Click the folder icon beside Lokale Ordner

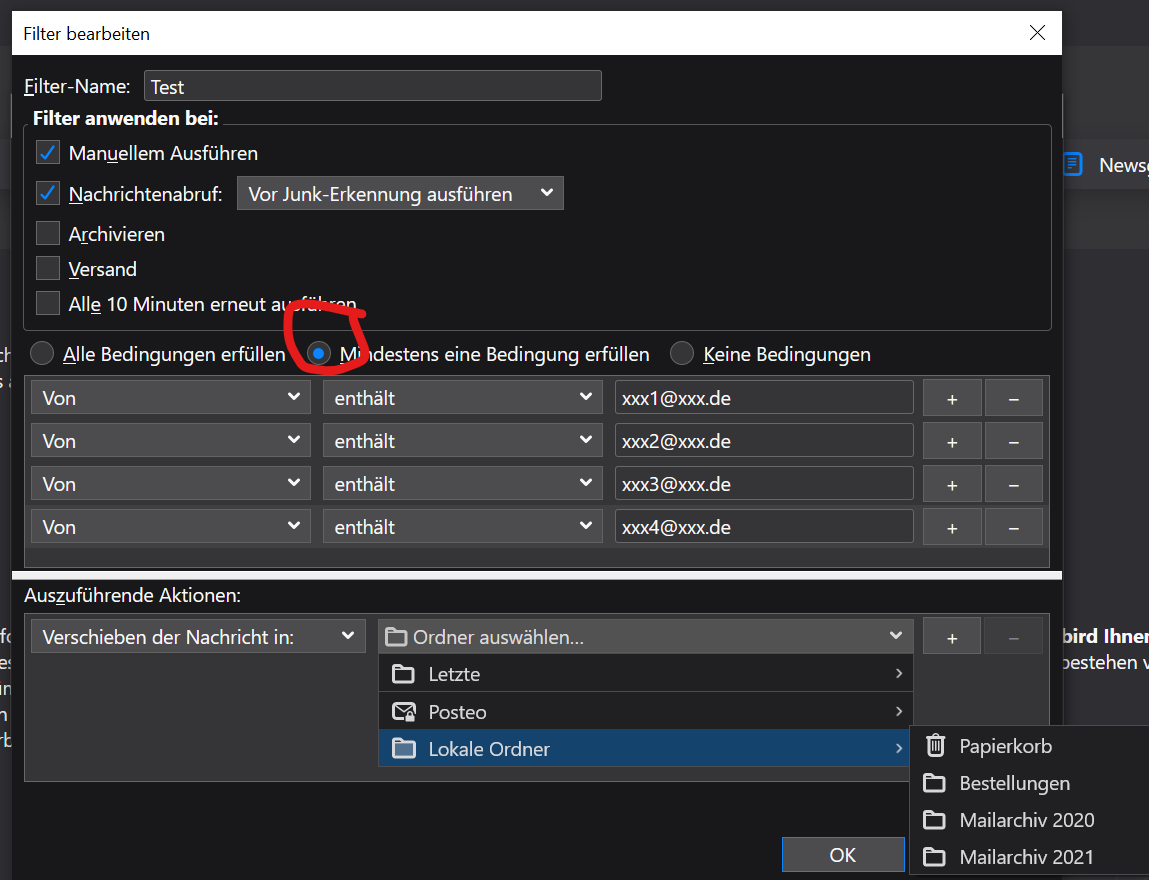click(404, 749)
